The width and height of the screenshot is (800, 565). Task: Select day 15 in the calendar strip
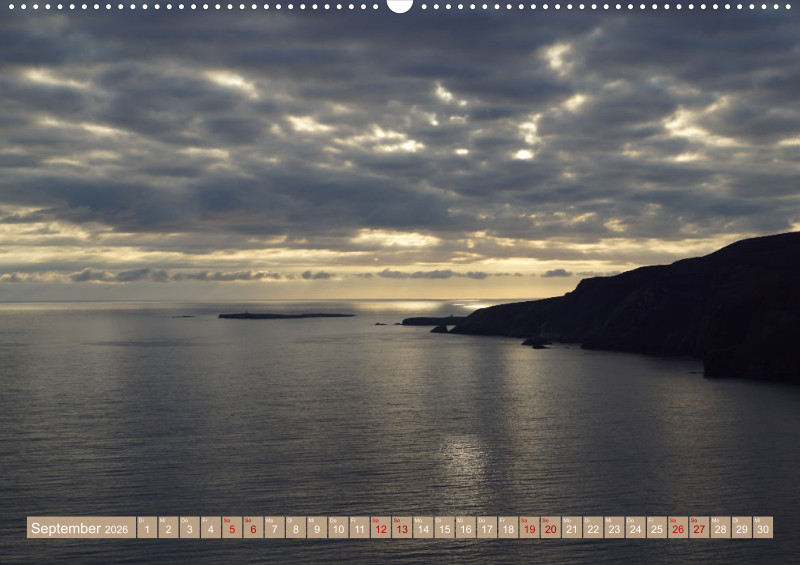(445, 527)
